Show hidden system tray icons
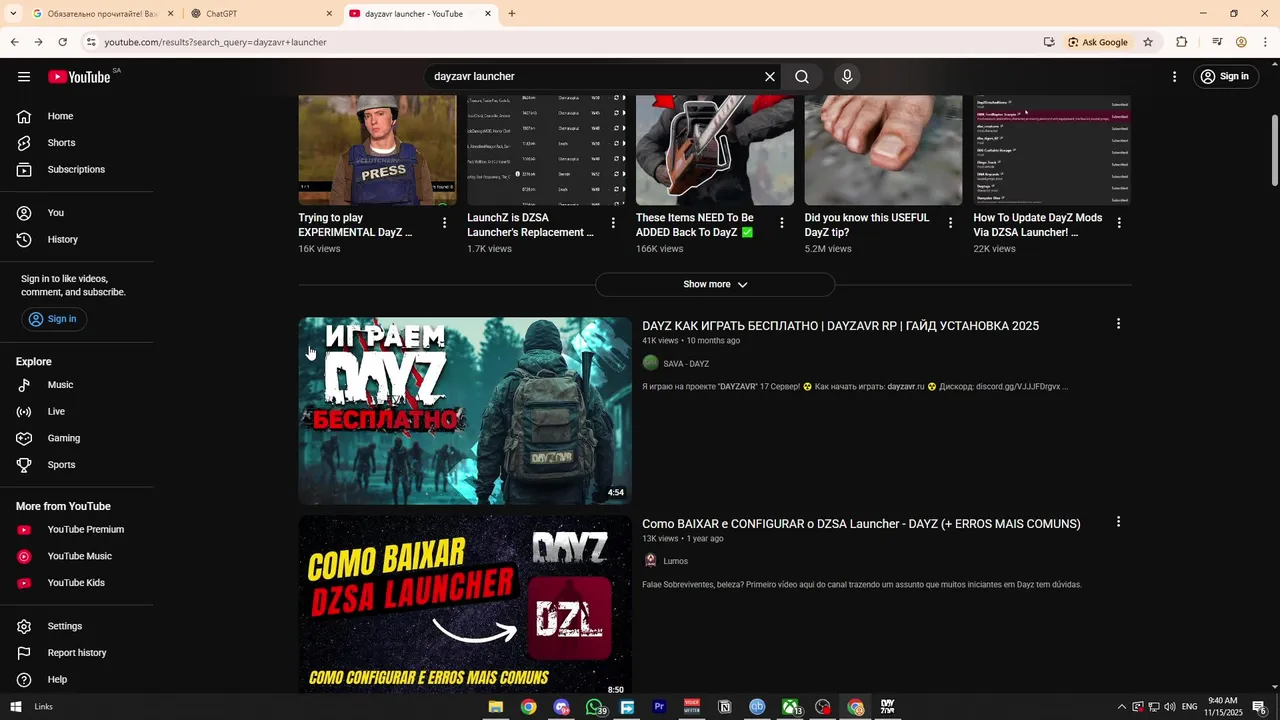Viewport: 1280px width, 720px height. tap(1121, 707)
